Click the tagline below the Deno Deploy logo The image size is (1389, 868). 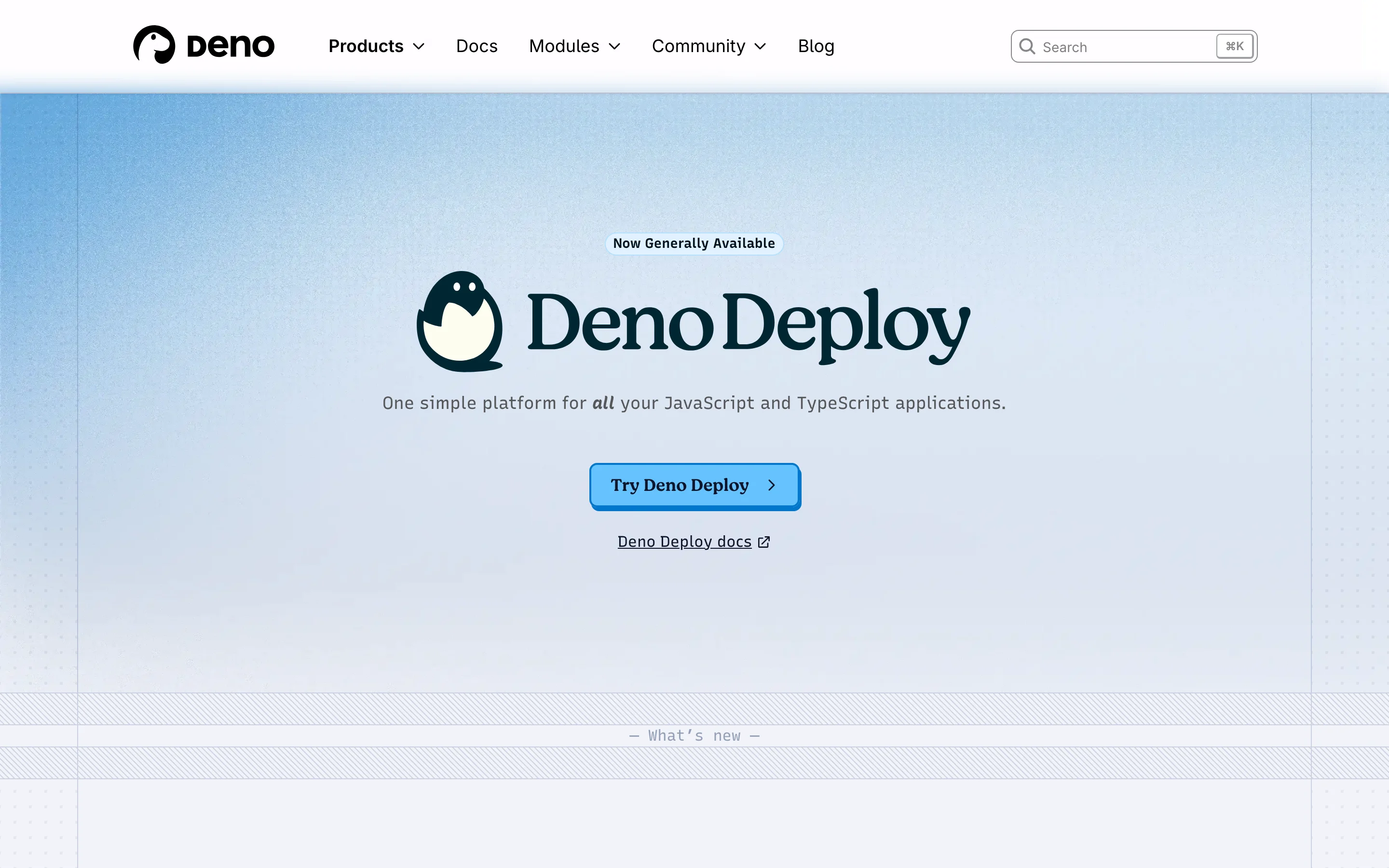(x=694, y=403)
